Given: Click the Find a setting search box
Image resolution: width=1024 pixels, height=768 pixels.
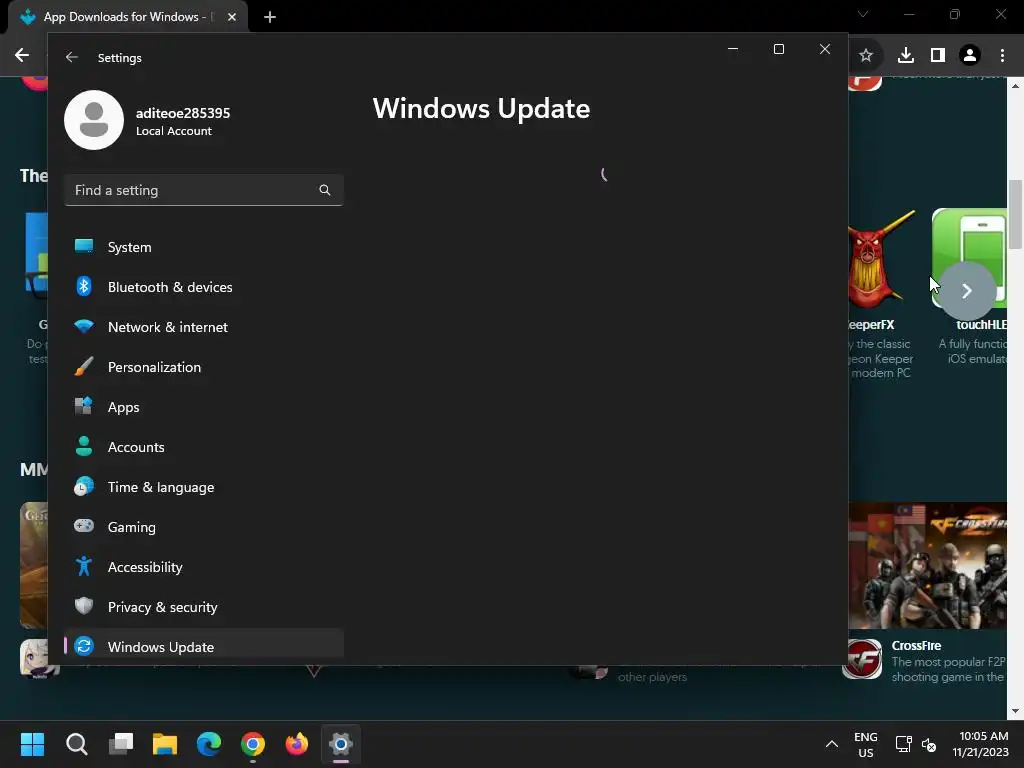Looking at the screenshot, I should [204, 190].
